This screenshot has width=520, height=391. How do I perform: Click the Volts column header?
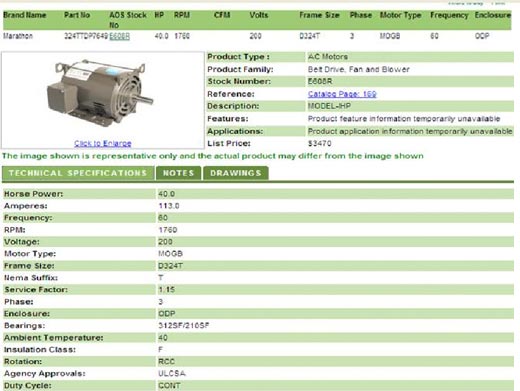[259, 15]
